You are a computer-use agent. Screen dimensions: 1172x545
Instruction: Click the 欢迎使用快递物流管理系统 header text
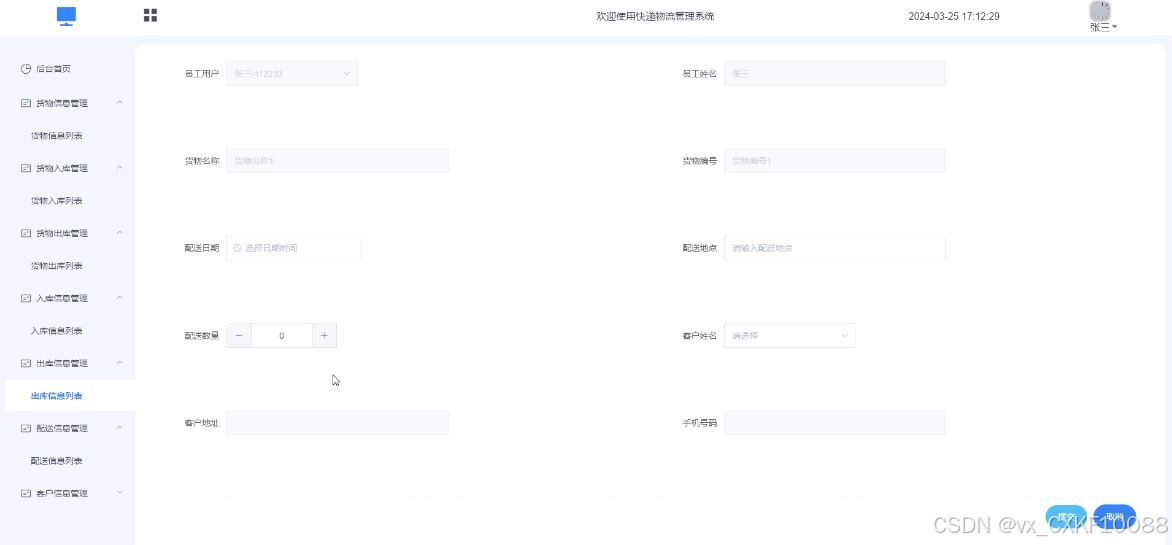(655, 16)
